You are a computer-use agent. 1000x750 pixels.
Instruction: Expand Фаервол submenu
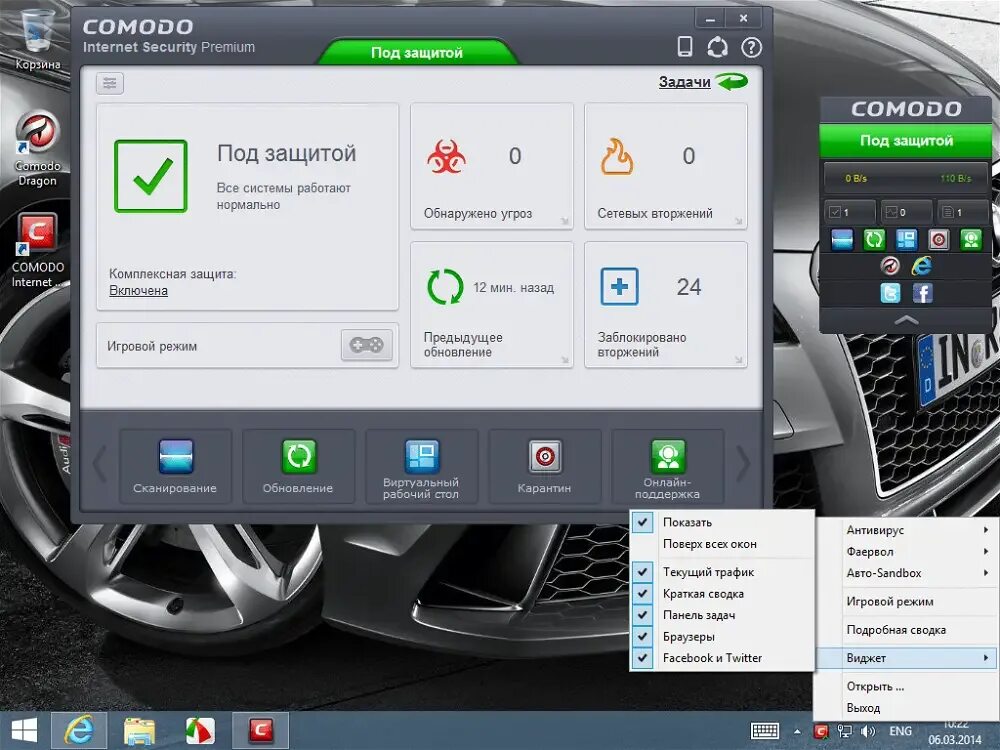[908, 552]
